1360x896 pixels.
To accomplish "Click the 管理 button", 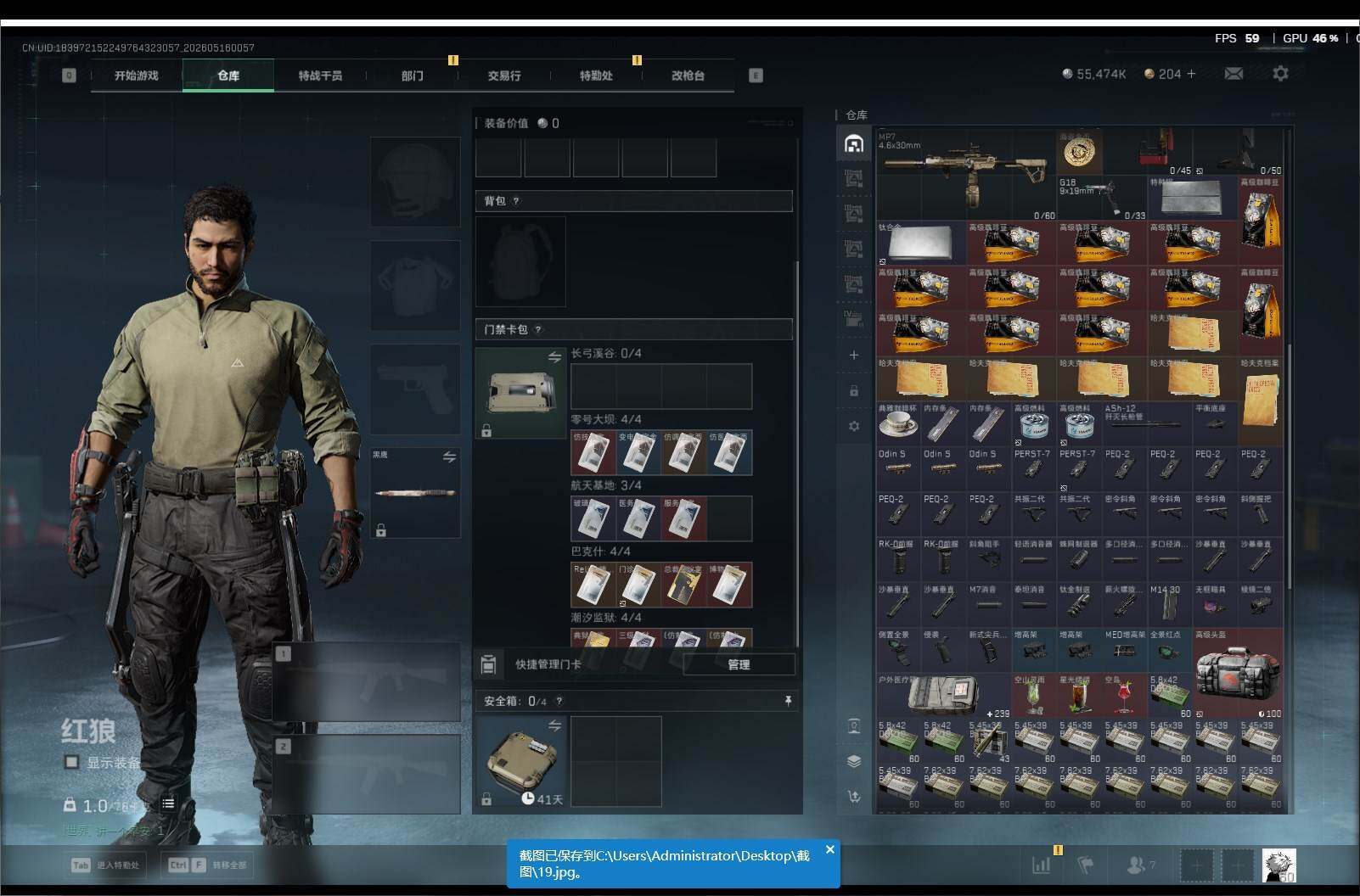I will pos(739,664).
